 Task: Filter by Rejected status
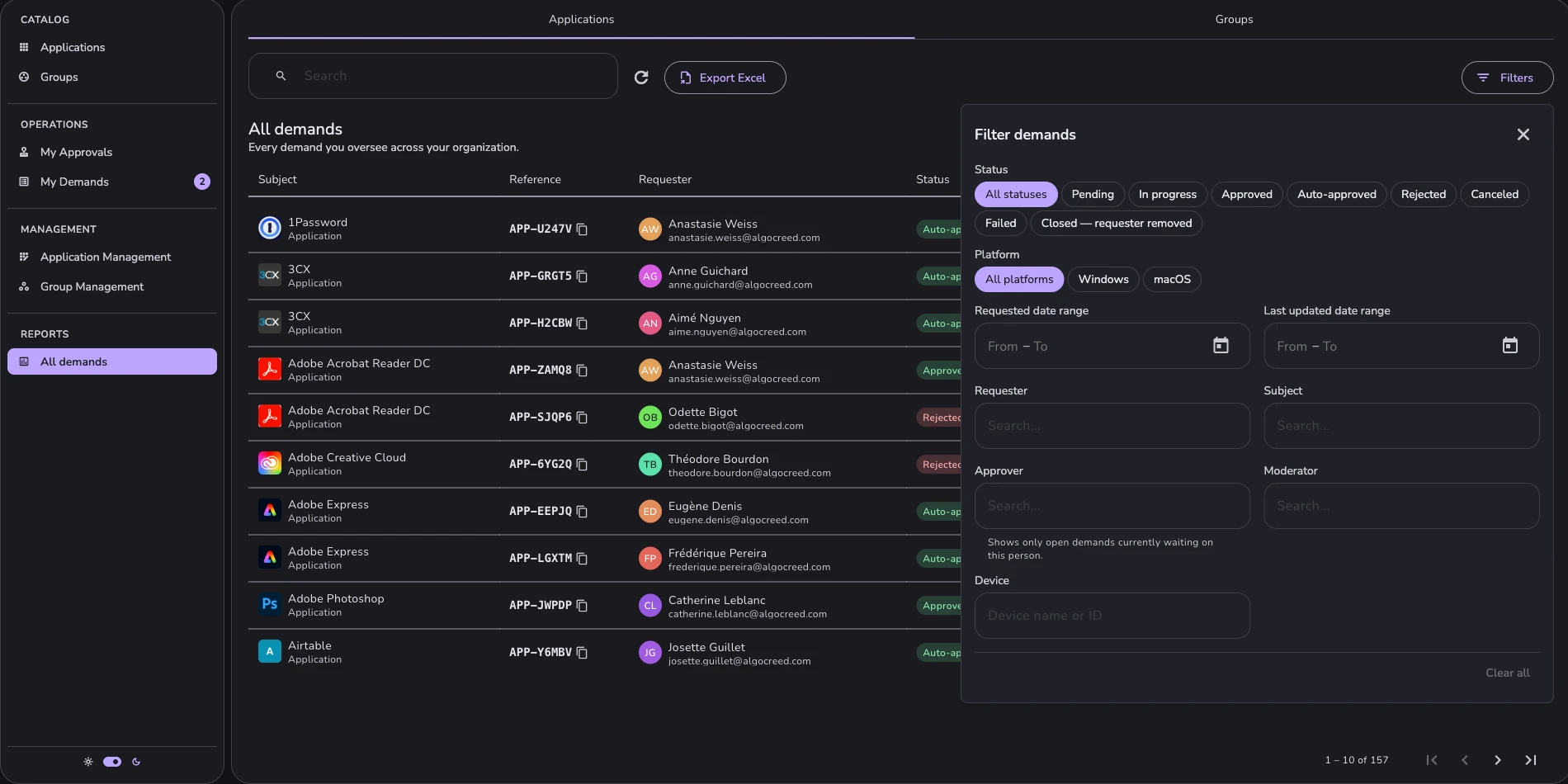tap(1424, 195)
